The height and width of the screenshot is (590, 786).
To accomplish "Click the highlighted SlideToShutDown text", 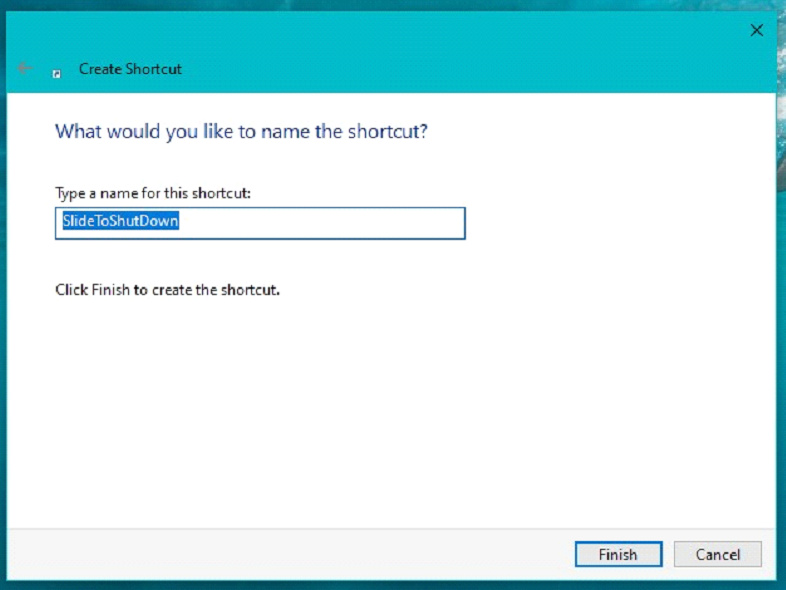I will click(x=121, y=223).
